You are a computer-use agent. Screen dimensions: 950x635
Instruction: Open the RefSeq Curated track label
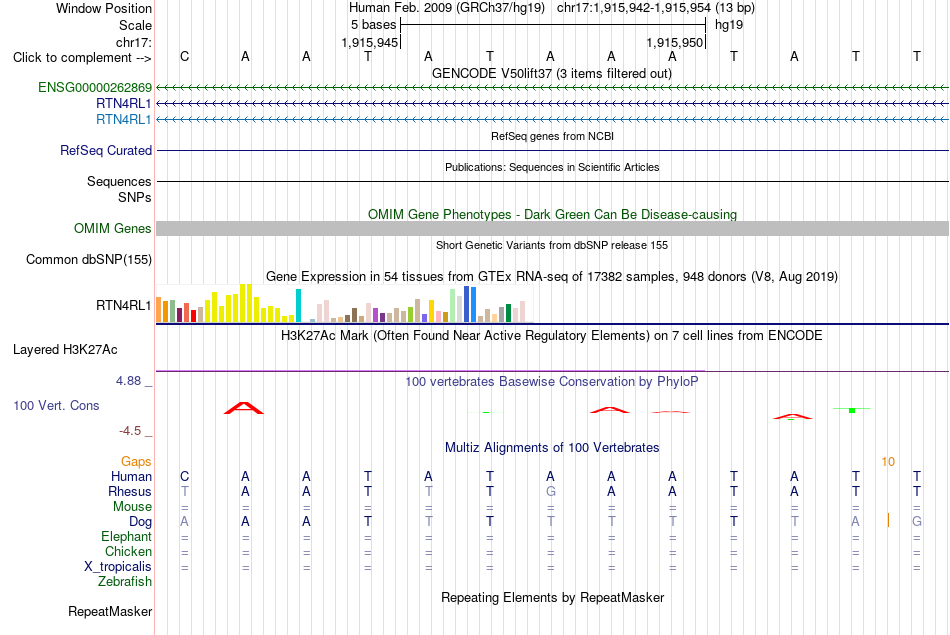105,150
